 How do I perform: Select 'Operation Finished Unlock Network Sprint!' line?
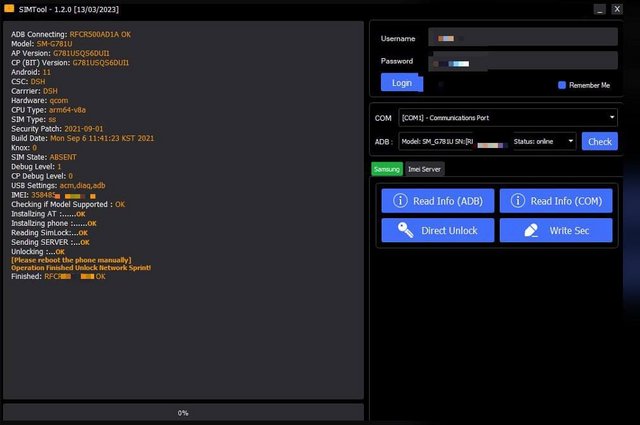81,267
